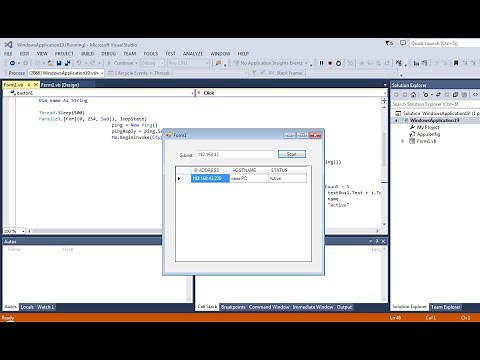
Task: Click the Scan button in Form1
Action: tap(292, 154)
